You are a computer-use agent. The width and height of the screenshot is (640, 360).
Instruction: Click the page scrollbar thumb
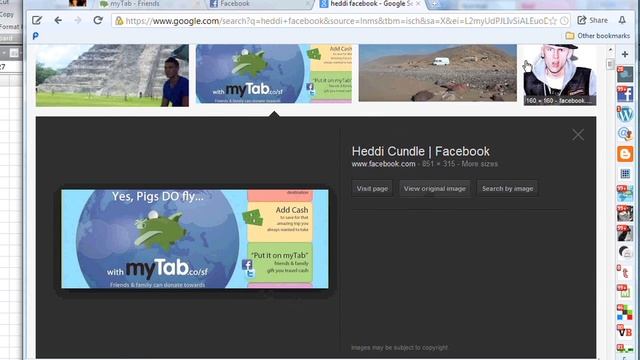[610, 64]
